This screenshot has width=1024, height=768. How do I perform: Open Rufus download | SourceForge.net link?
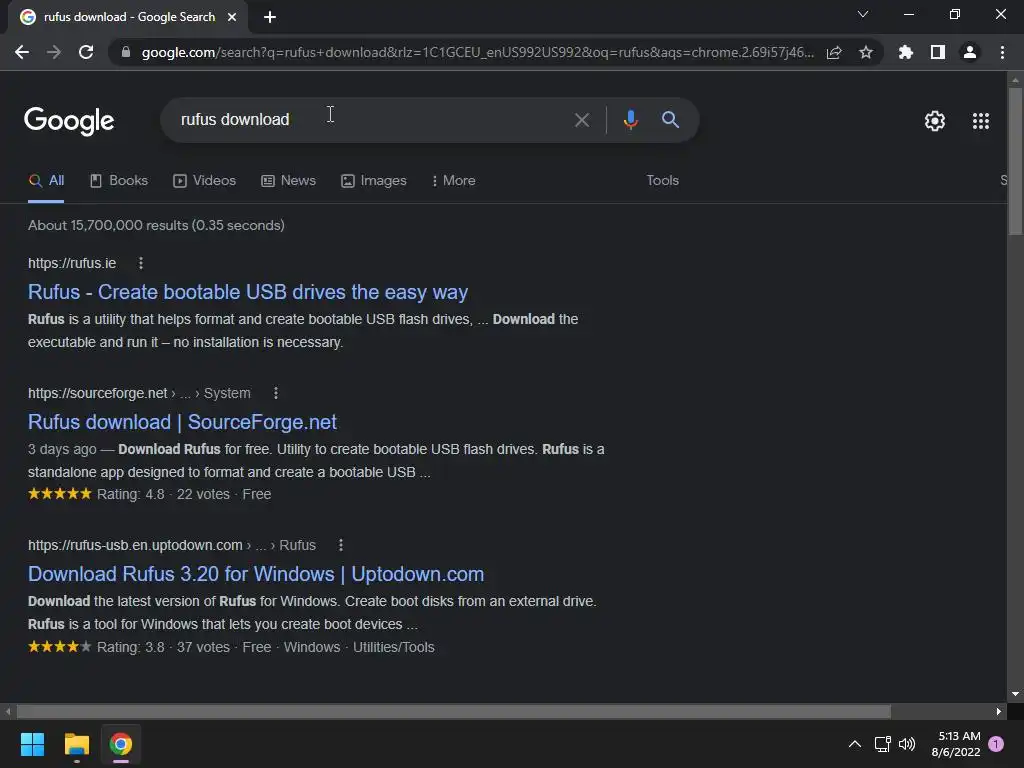(x=182, y=422)
